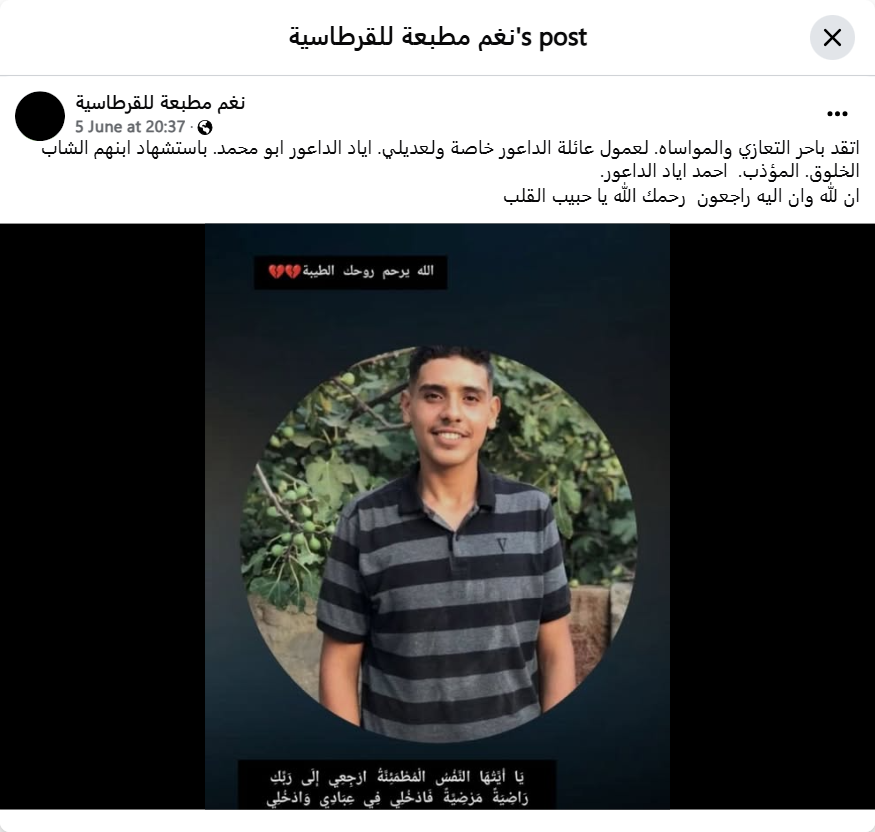Click the first line of post text starting 'اتقد باحر التعازي'
This screenshot has height=832, width=875.
[450, 149]
